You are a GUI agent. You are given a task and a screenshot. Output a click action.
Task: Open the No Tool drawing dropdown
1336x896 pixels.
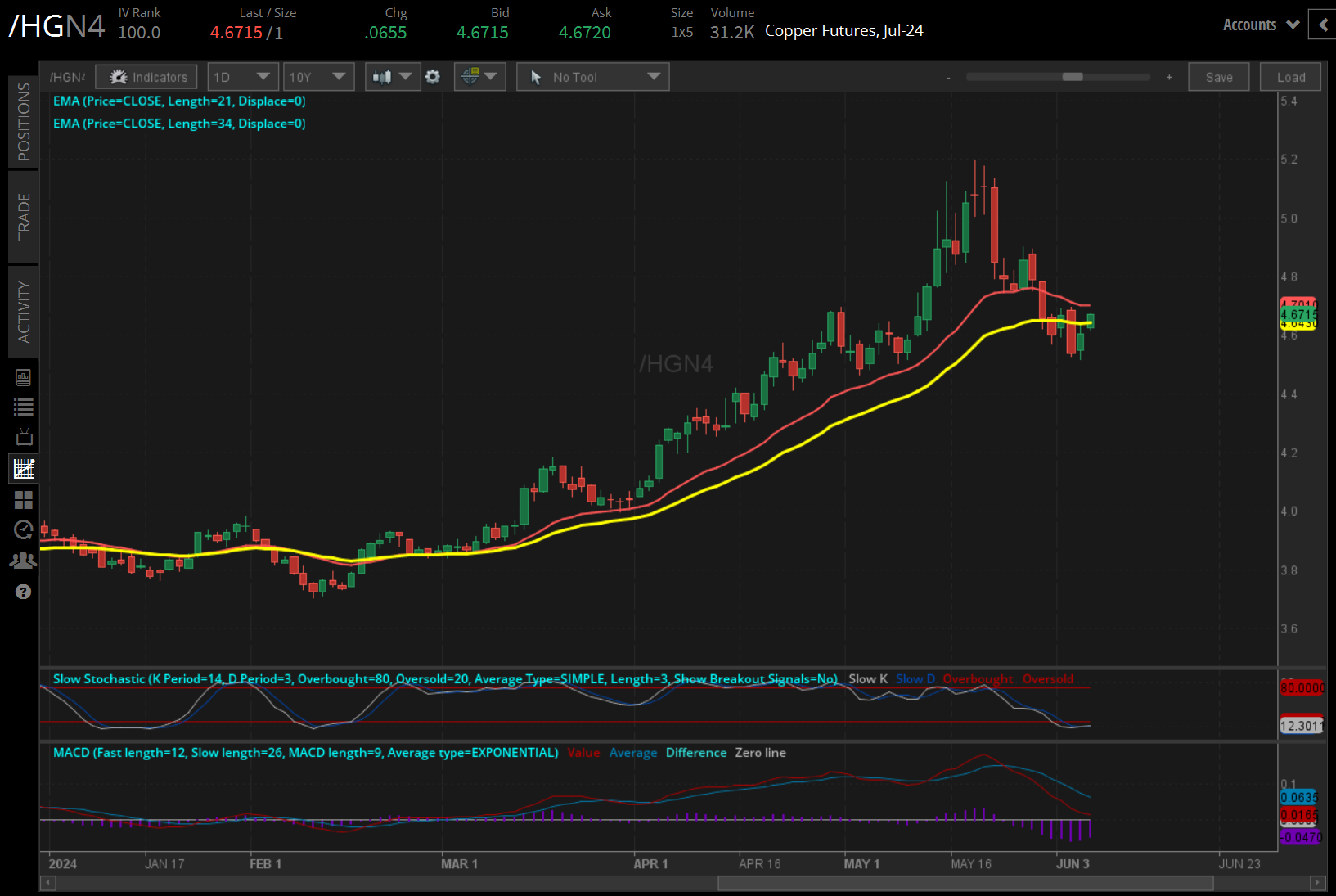(x=592, y=77)
